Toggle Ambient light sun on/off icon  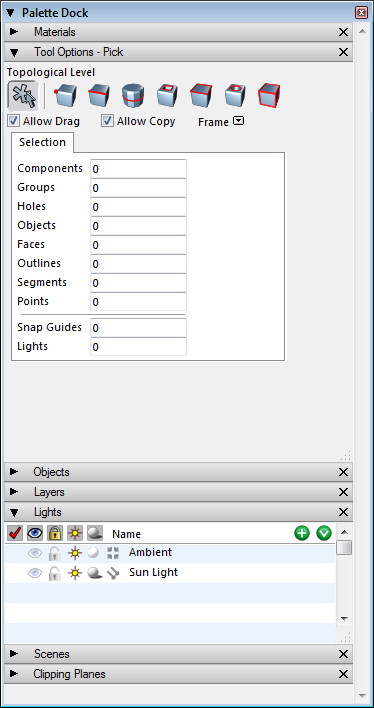click(75, 552)
